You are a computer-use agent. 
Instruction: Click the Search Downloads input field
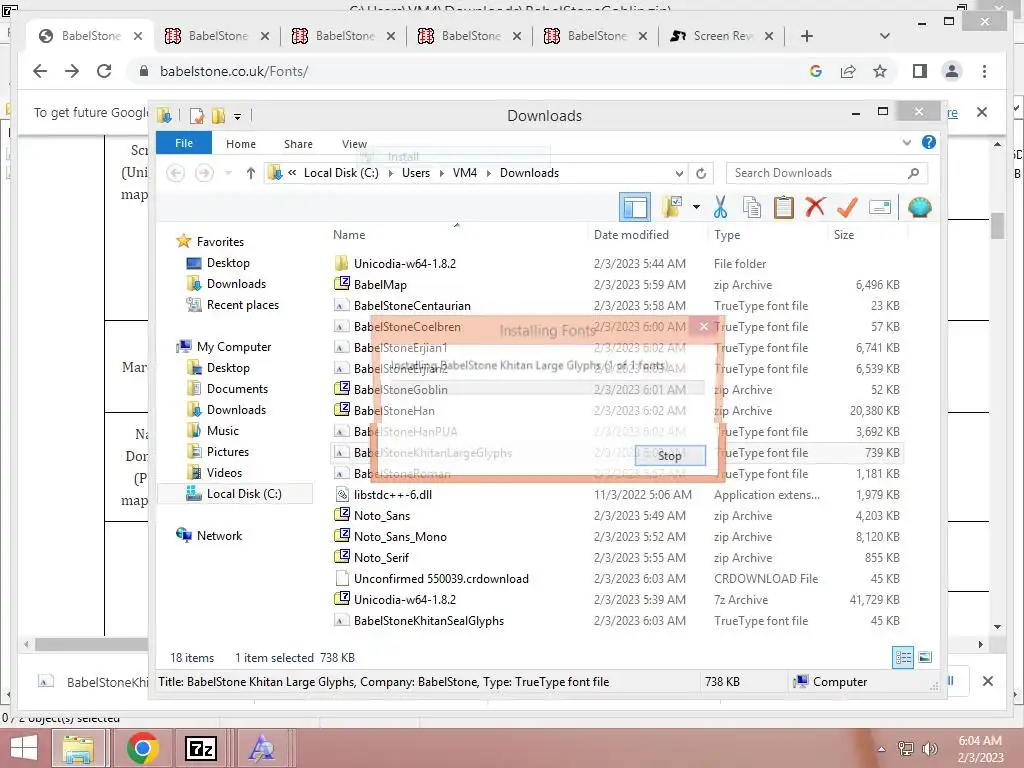(826, 173)
